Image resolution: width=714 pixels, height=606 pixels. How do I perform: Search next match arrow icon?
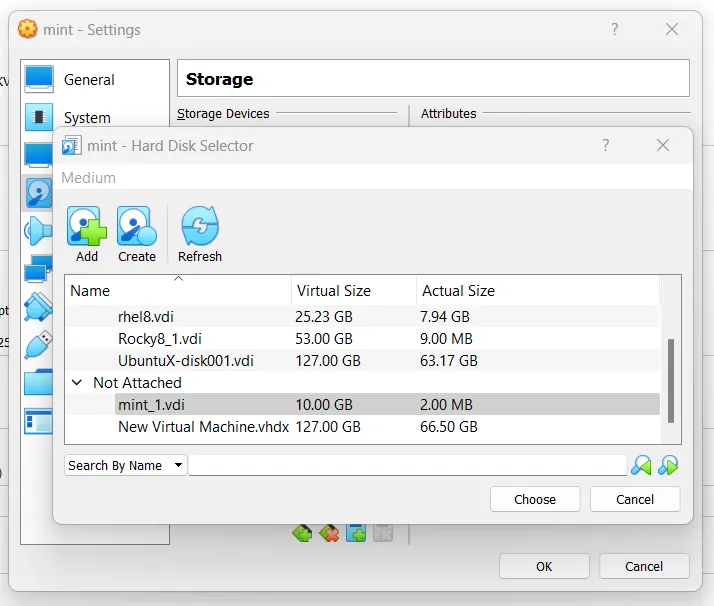click(668, 465)
